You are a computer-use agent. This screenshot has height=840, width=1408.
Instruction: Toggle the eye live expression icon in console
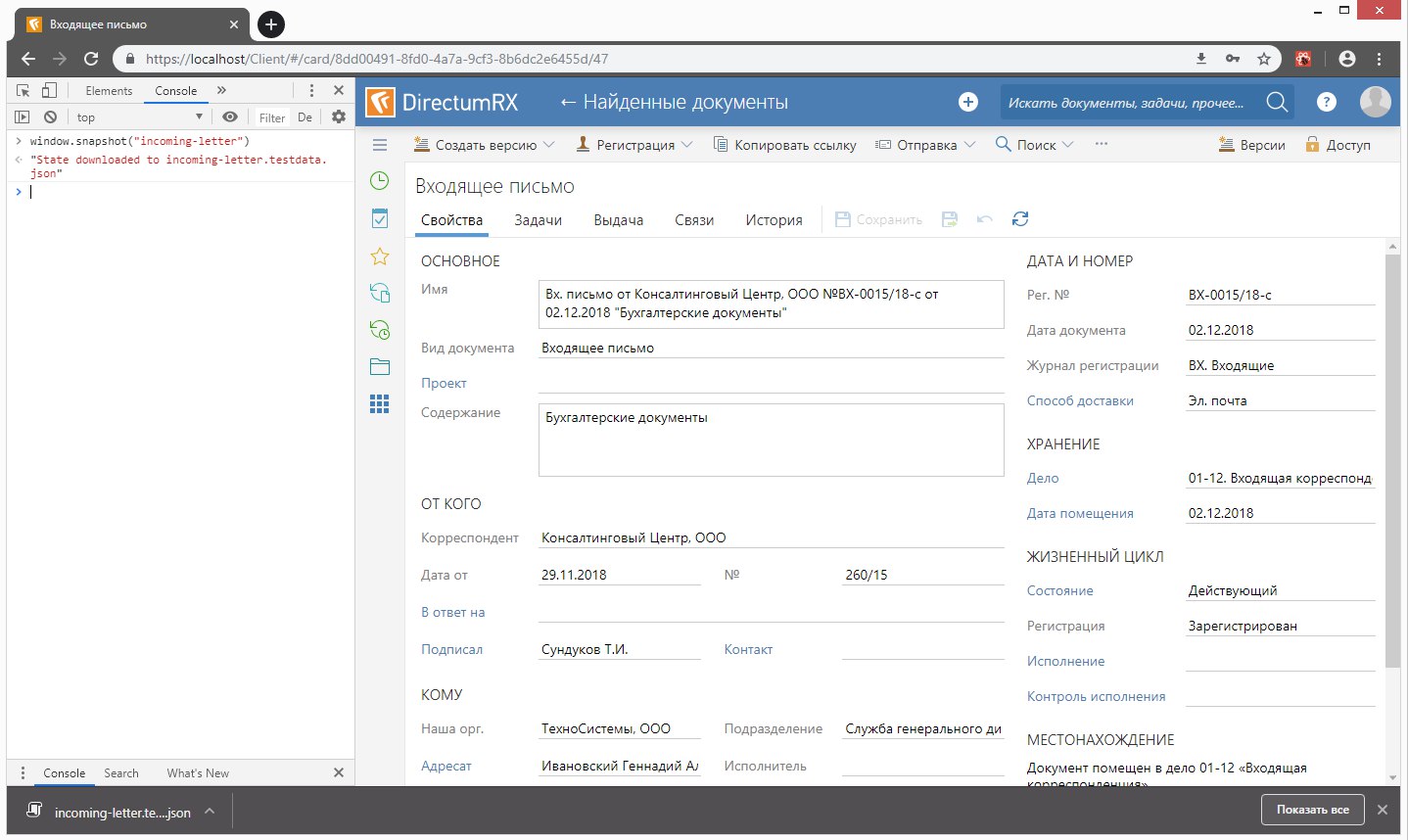(x=230, y=117)
